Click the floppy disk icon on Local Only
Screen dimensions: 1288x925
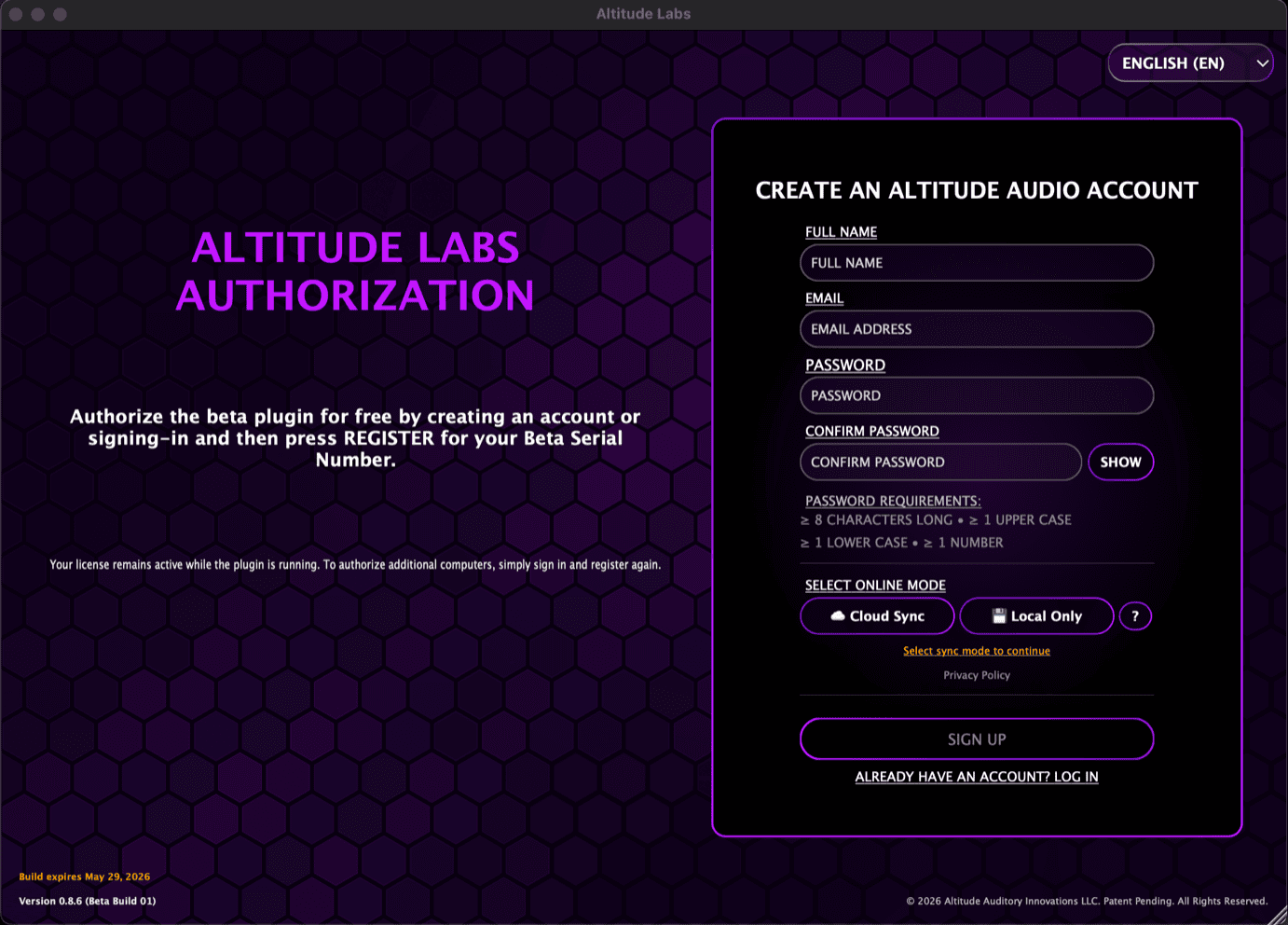999,615
